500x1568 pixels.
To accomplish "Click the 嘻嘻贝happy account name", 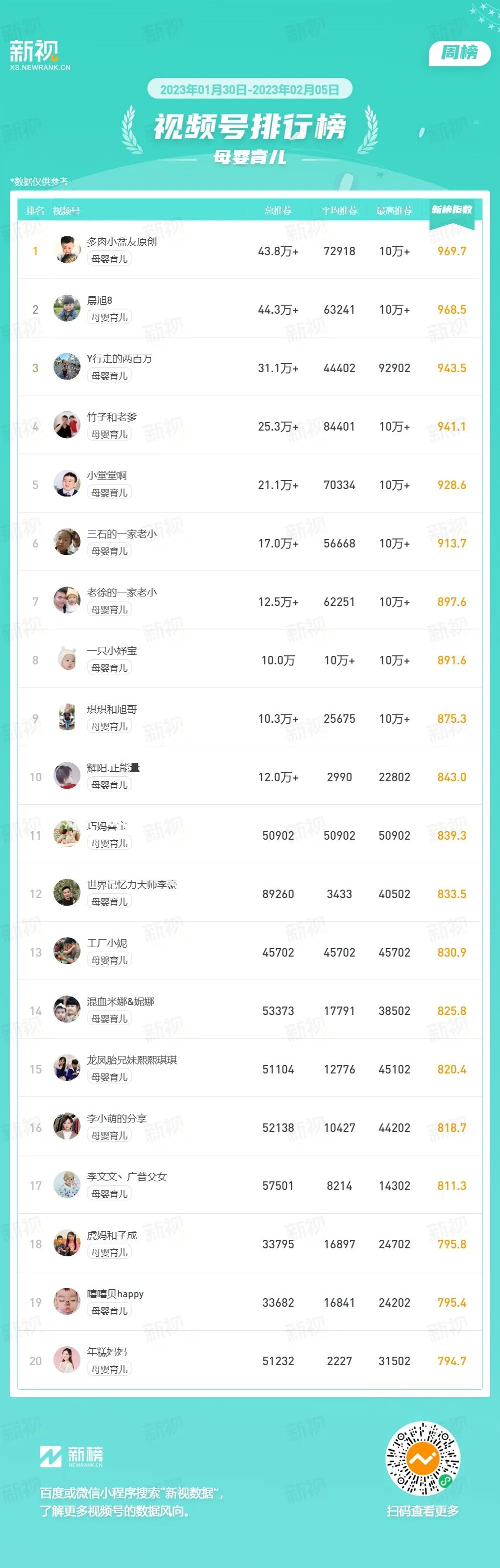I will (115, 1293).
